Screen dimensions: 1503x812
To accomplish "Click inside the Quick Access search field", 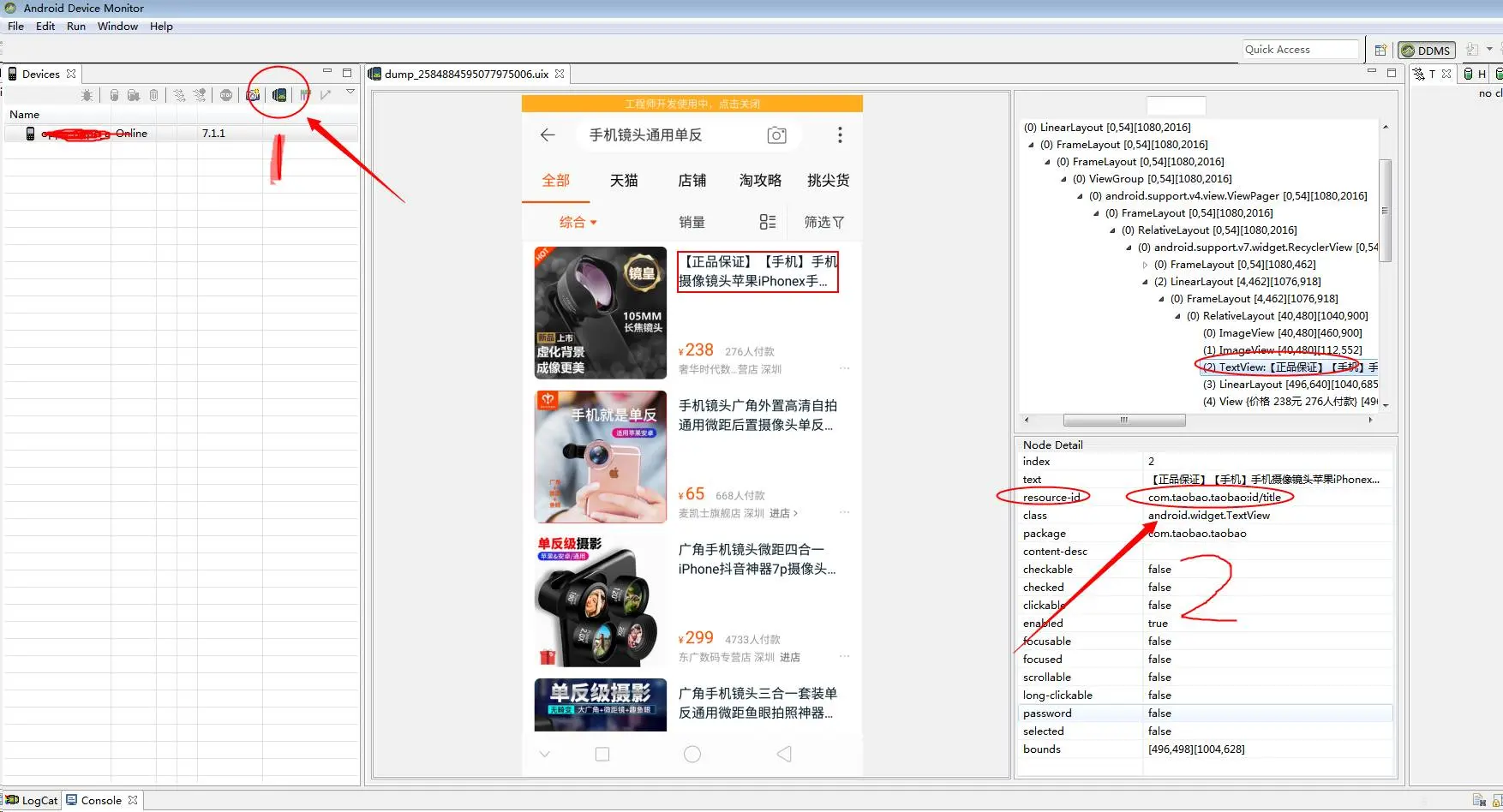I will click(x=1301, y=50).
